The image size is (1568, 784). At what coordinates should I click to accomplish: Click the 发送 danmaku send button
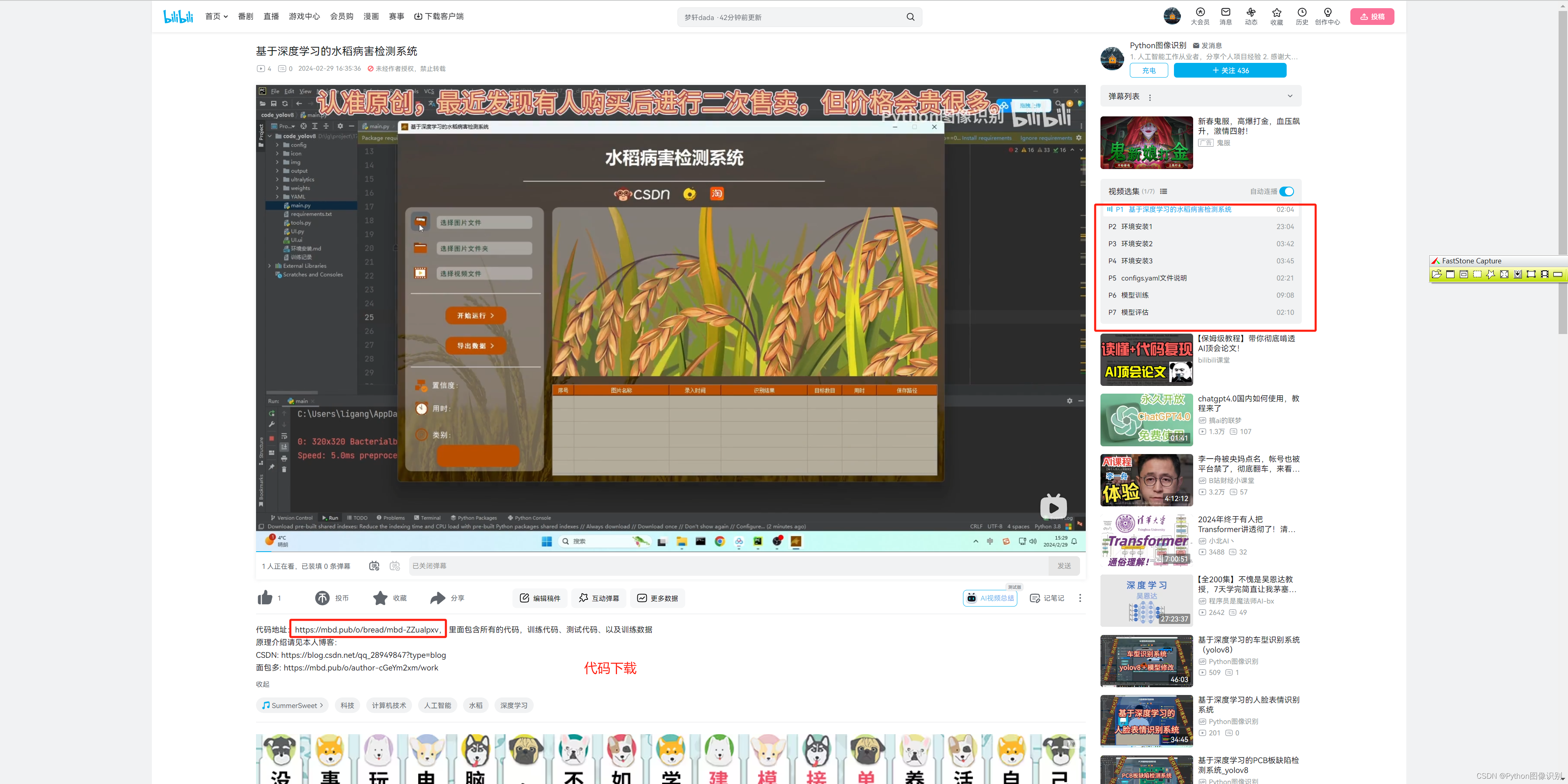pos(1063,566)
